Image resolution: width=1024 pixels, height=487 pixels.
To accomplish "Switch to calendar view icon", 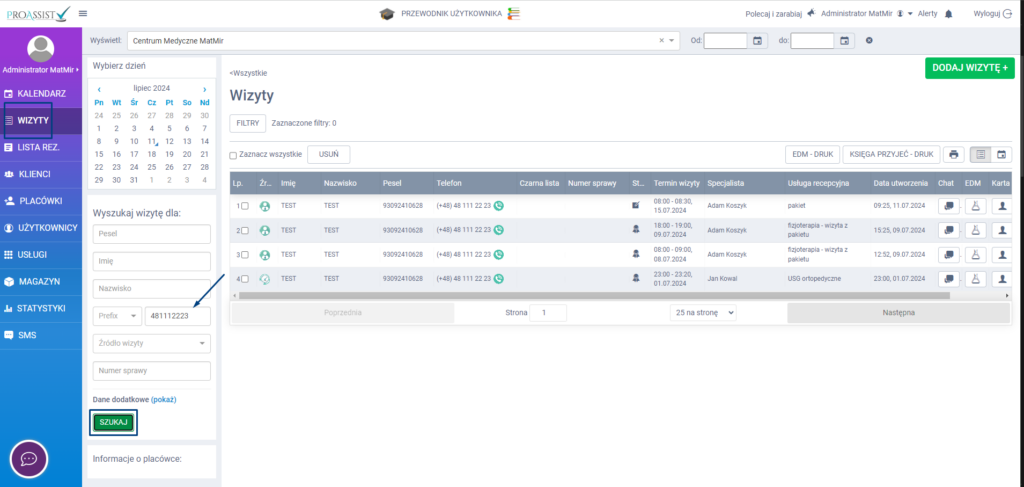I will [x=1000, y=155].
